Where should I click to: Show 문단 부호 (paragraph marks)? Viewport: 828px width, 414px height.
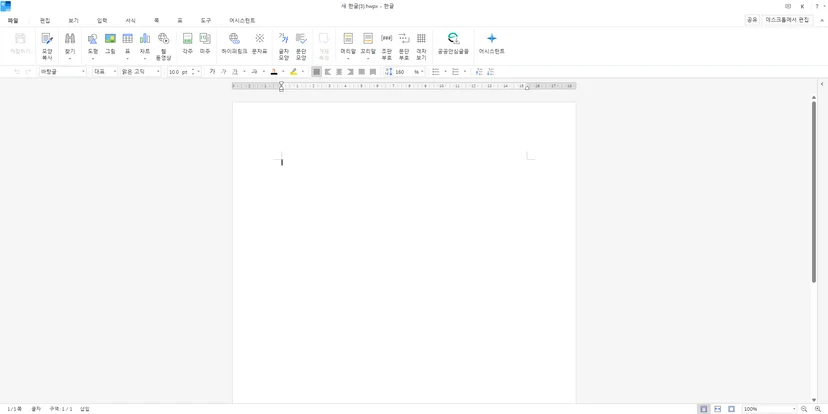click(x=404, y=46)
